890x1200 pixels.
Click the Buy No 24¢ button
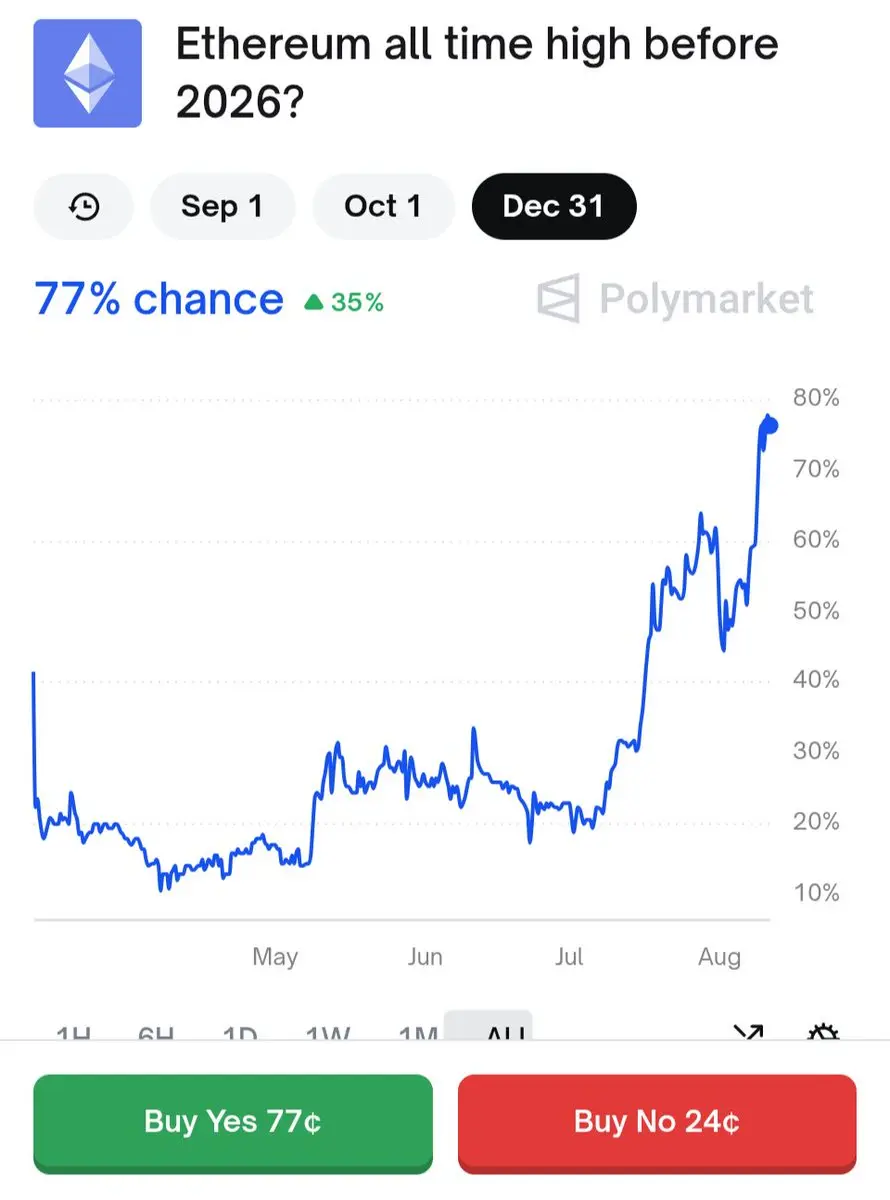point(657,1122)
